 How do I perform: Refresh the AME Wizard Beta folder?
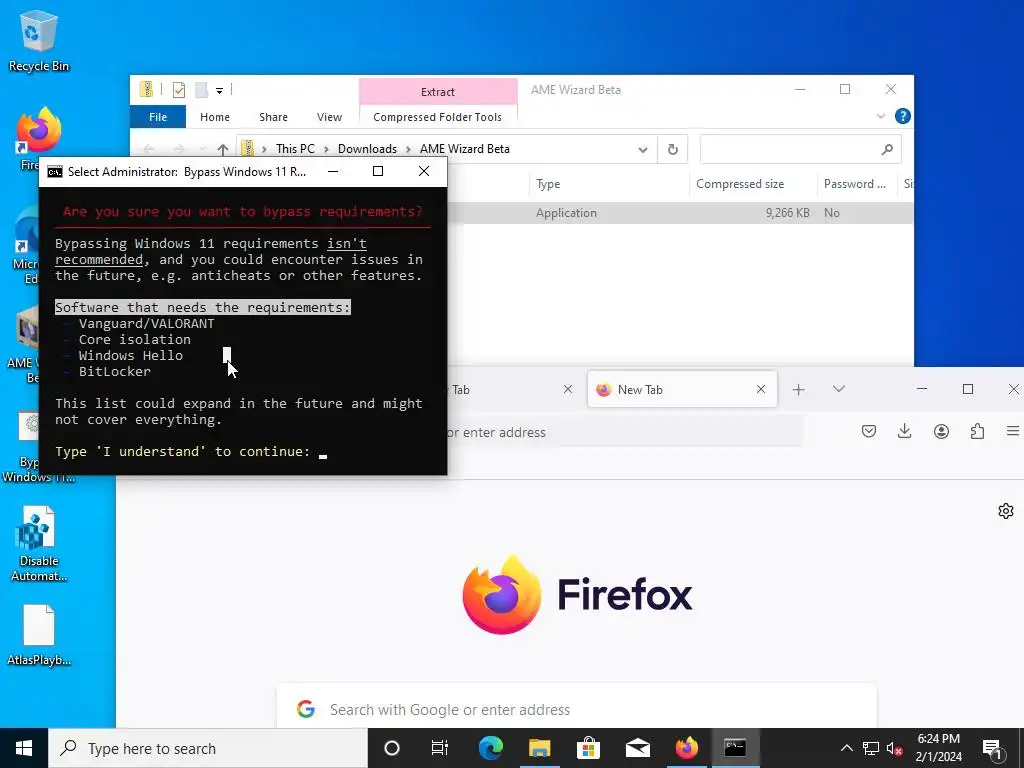[673, 150]
